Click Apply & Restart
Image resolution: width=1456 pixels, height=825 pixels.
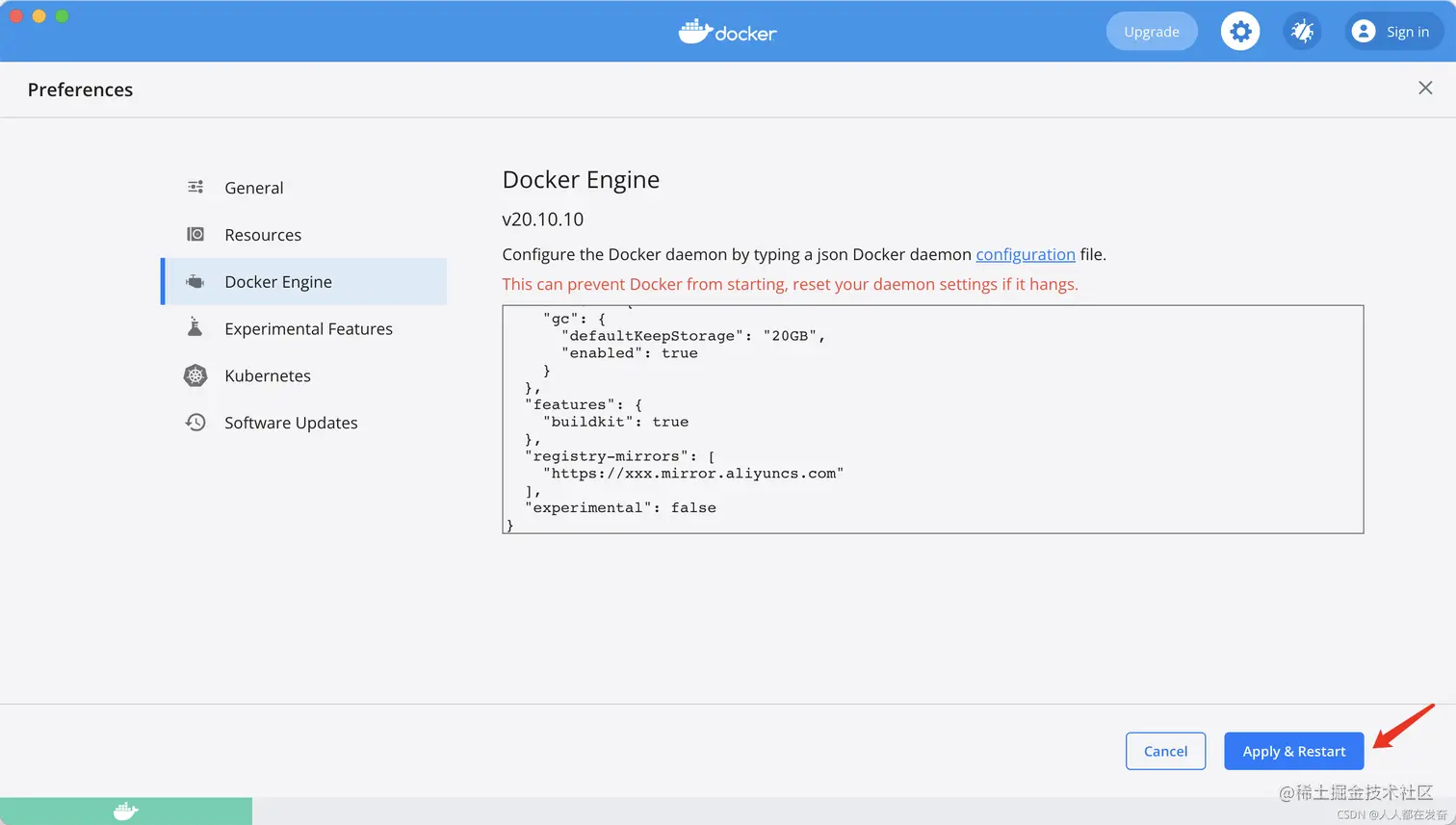point(1294,751)
